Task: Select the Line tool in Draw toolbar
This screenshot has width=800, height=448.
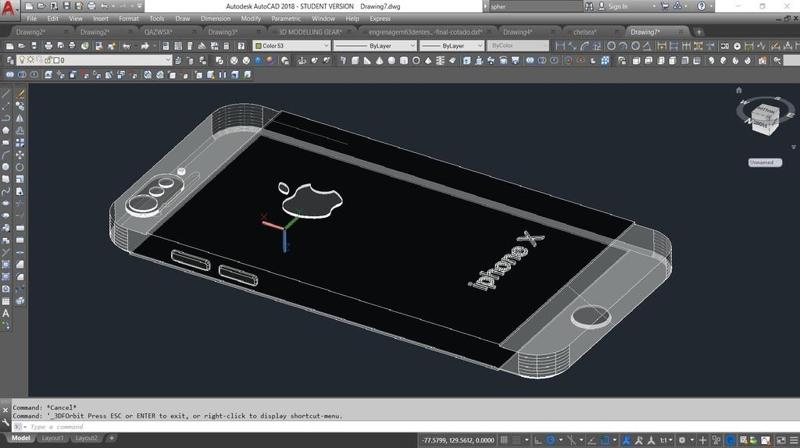Action: [6, 94]
